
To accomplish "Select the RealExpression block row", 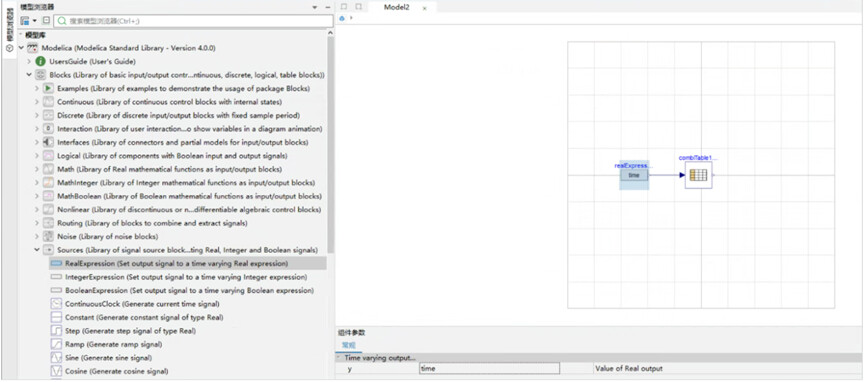I will (188, 263).
